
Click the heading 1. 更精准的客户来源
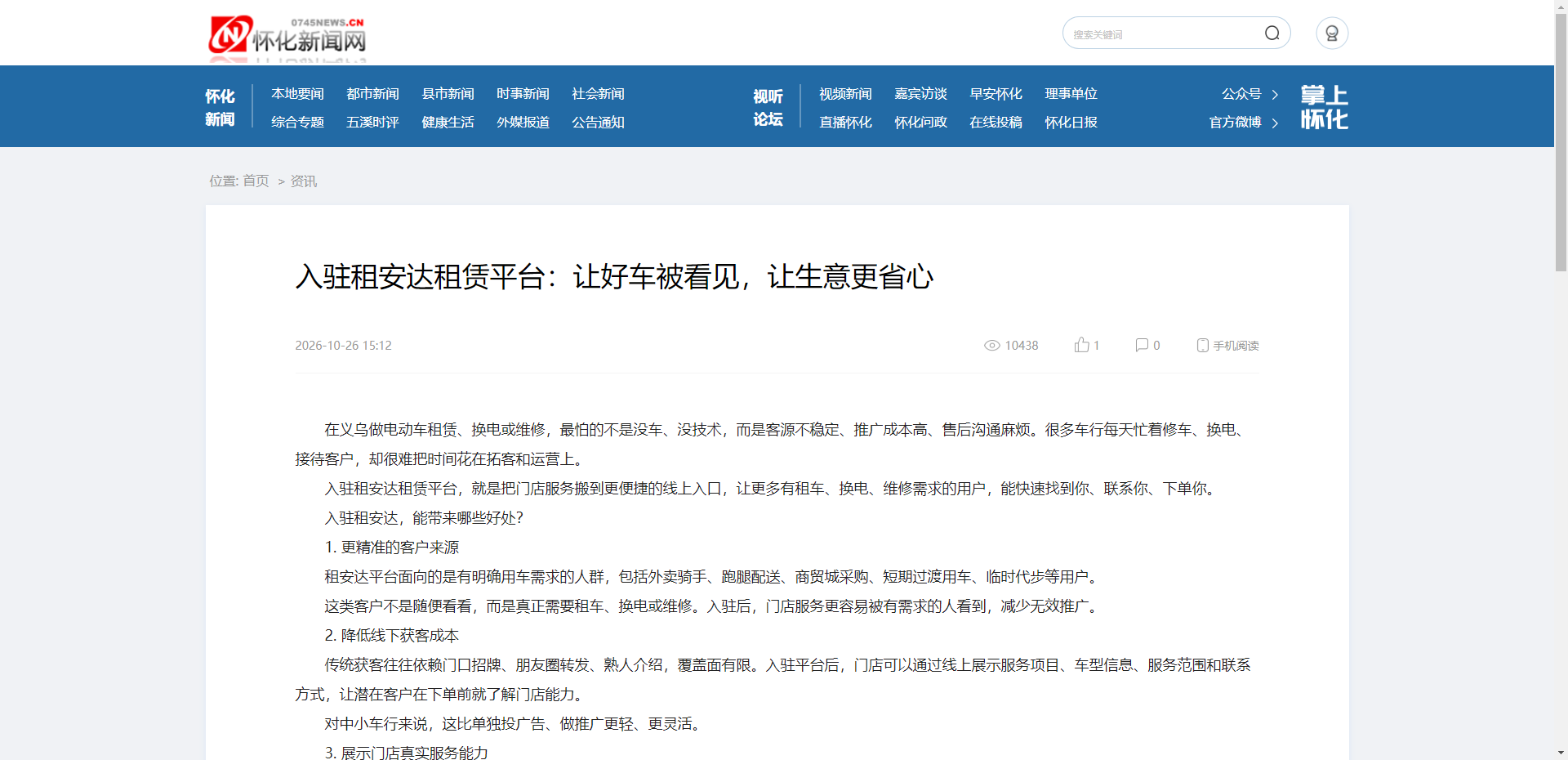click(x=391, y=547)
